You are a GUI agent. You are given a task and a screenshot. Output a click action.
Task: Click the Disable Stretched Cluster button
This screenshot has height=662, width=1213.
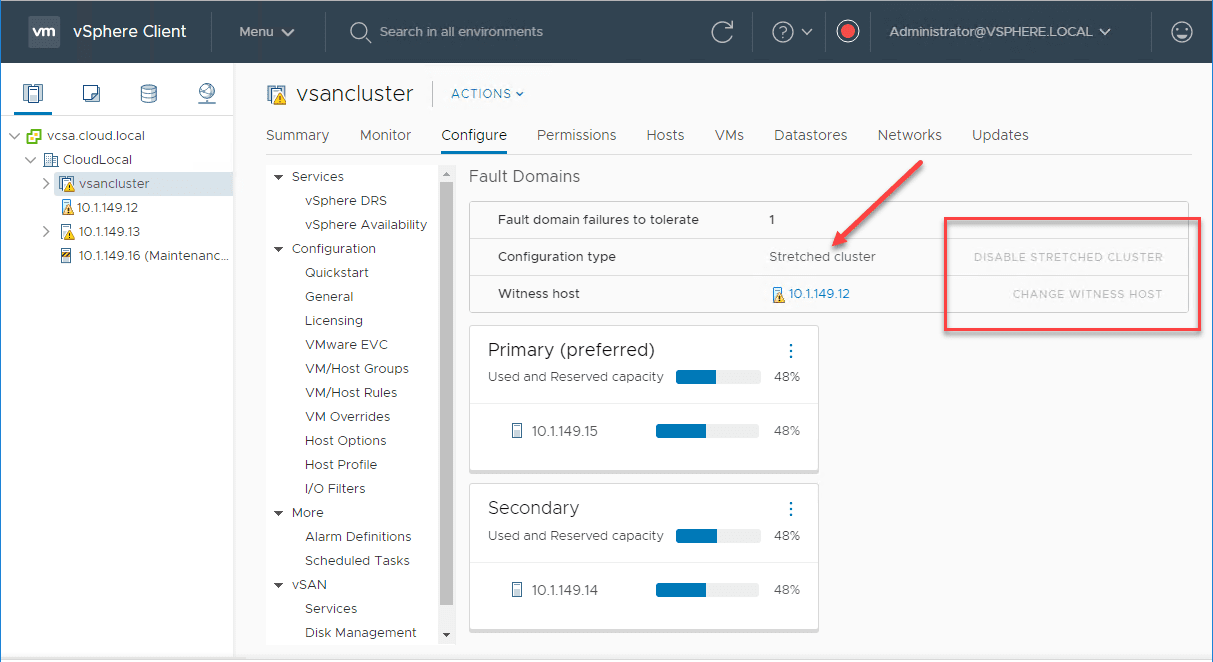1068,257
